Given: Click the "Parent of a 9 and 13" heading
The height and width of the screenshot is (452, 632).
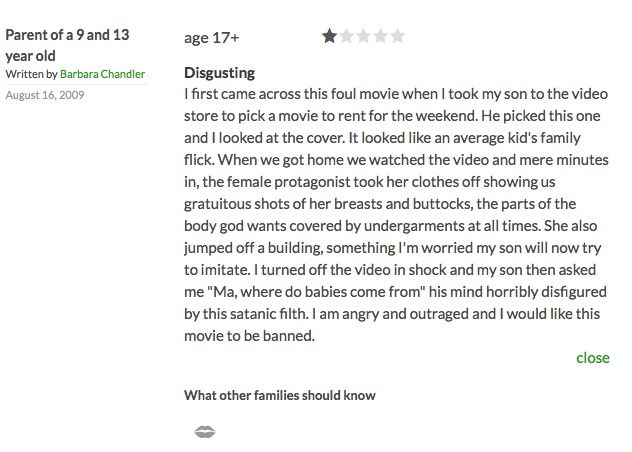Looking at the screenshot, I should (x=67, y=35).
